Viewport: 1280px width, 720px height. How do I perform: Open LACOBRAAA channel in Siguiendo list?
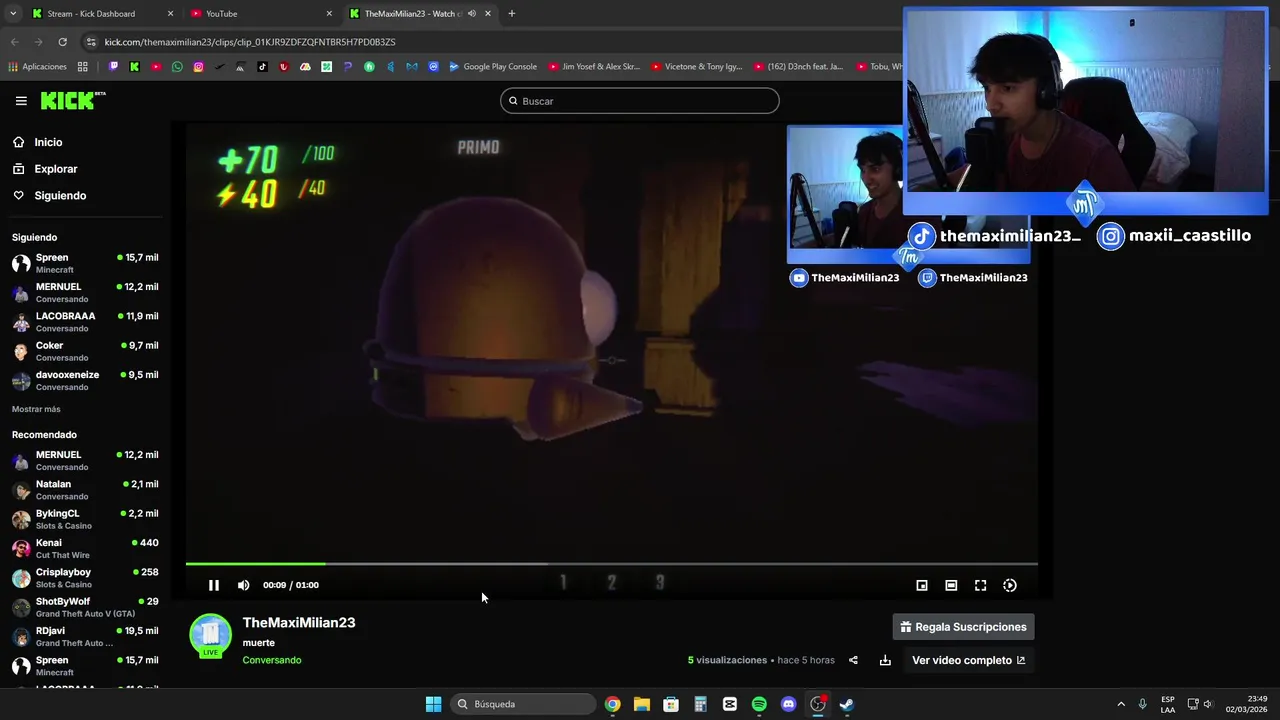pos(85,322)
